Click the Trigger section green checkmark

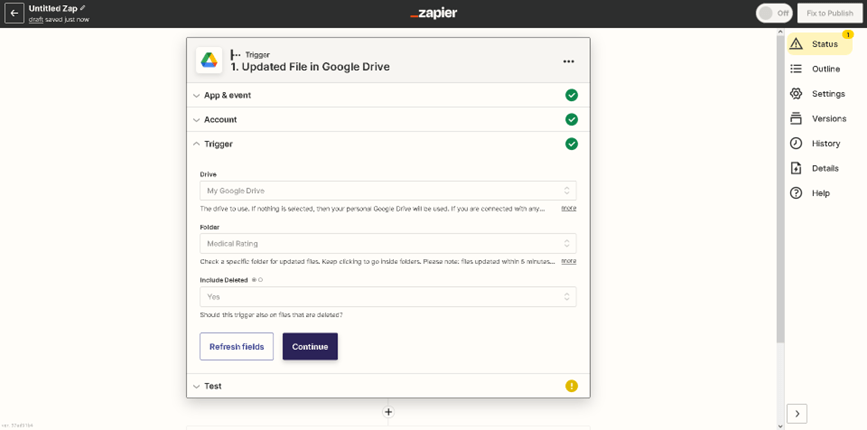tap(571, 144)
